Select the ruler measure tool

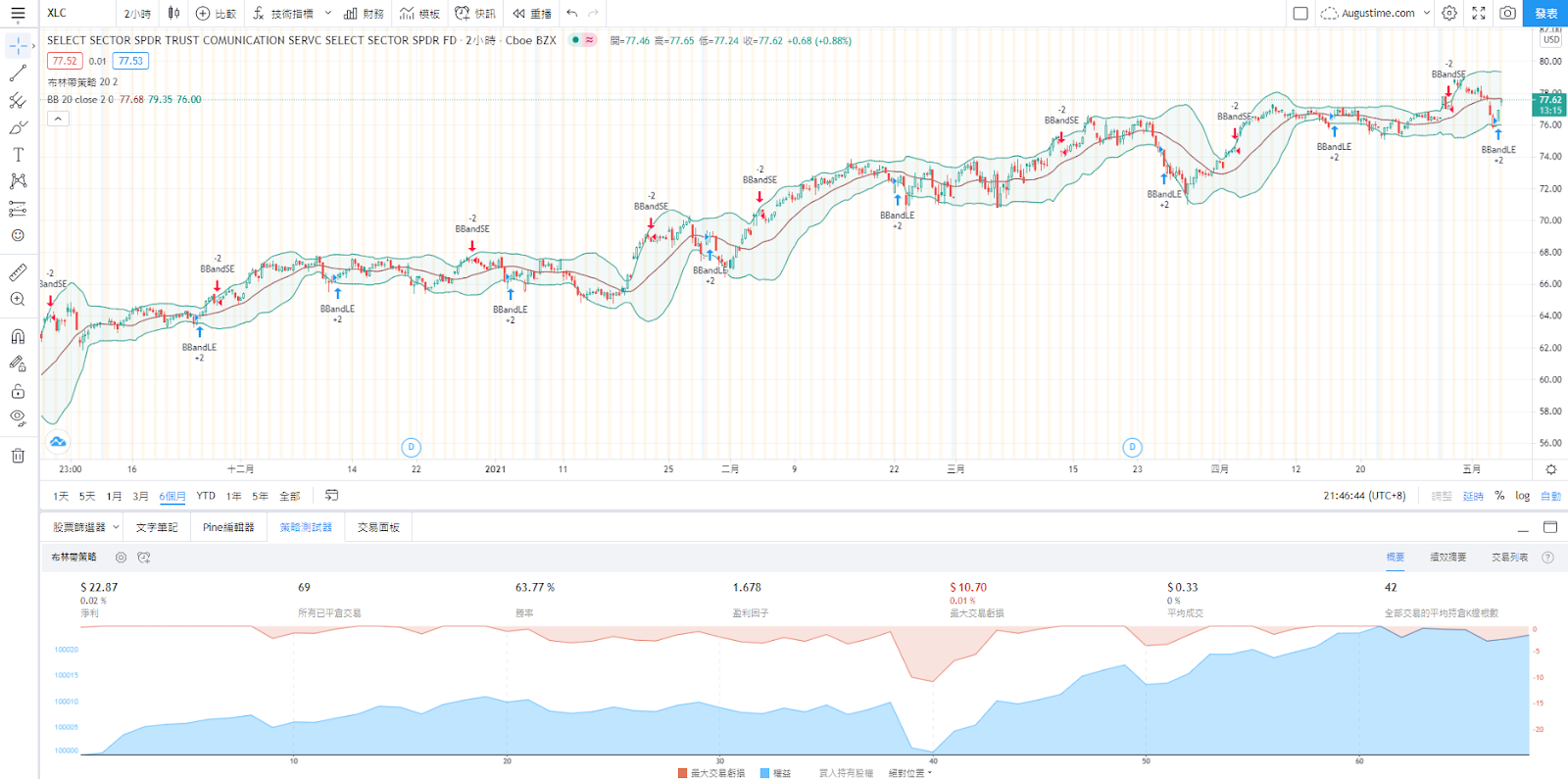tap(18, 272)
